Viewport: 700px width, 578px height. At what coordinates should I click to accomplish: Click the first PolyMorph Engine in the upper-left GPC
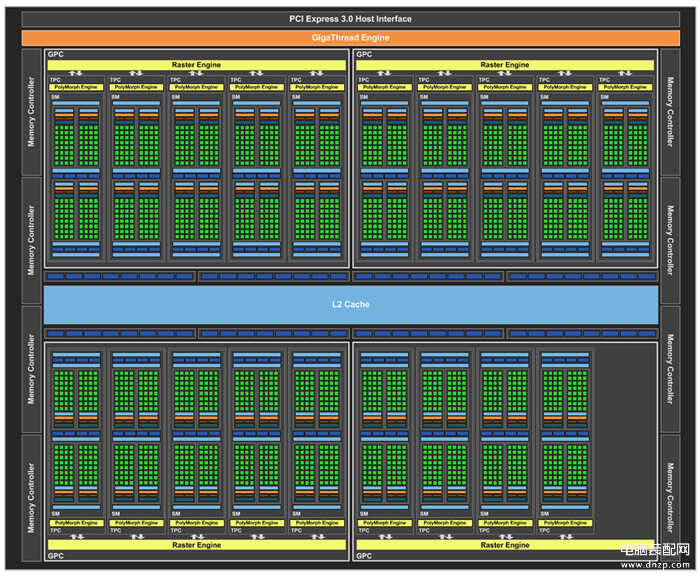[76, 87]
